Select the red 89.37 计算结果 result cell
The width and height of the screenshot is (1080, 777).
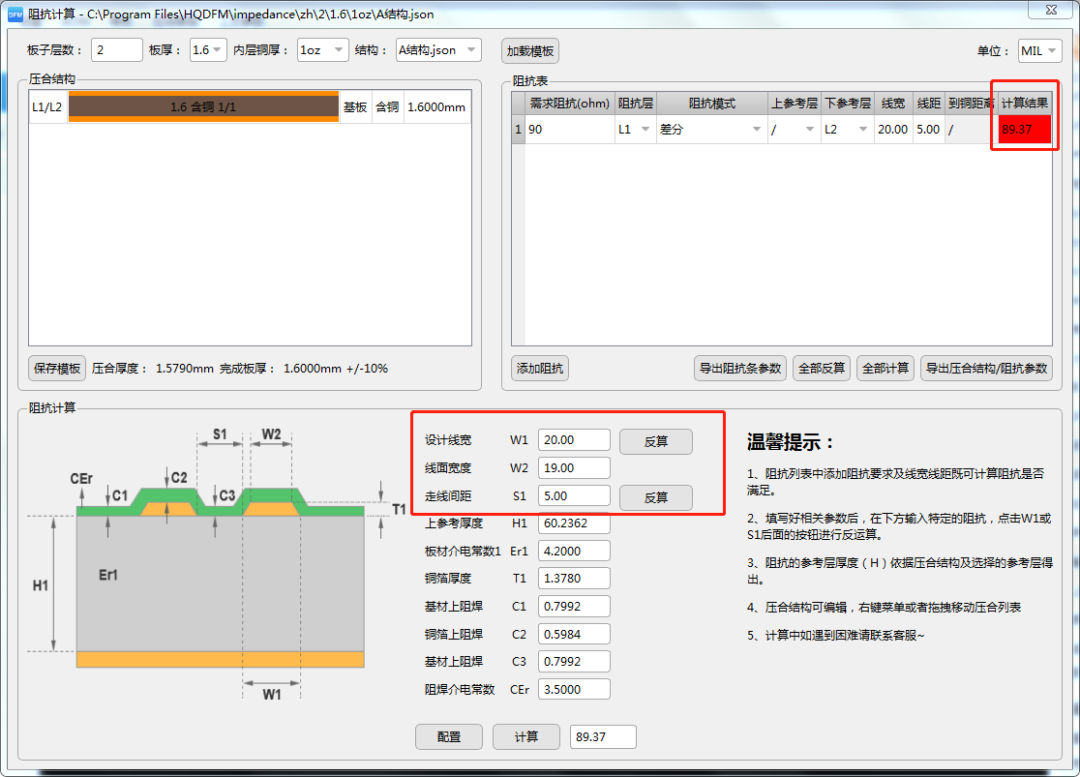[x=1024, y=129]
